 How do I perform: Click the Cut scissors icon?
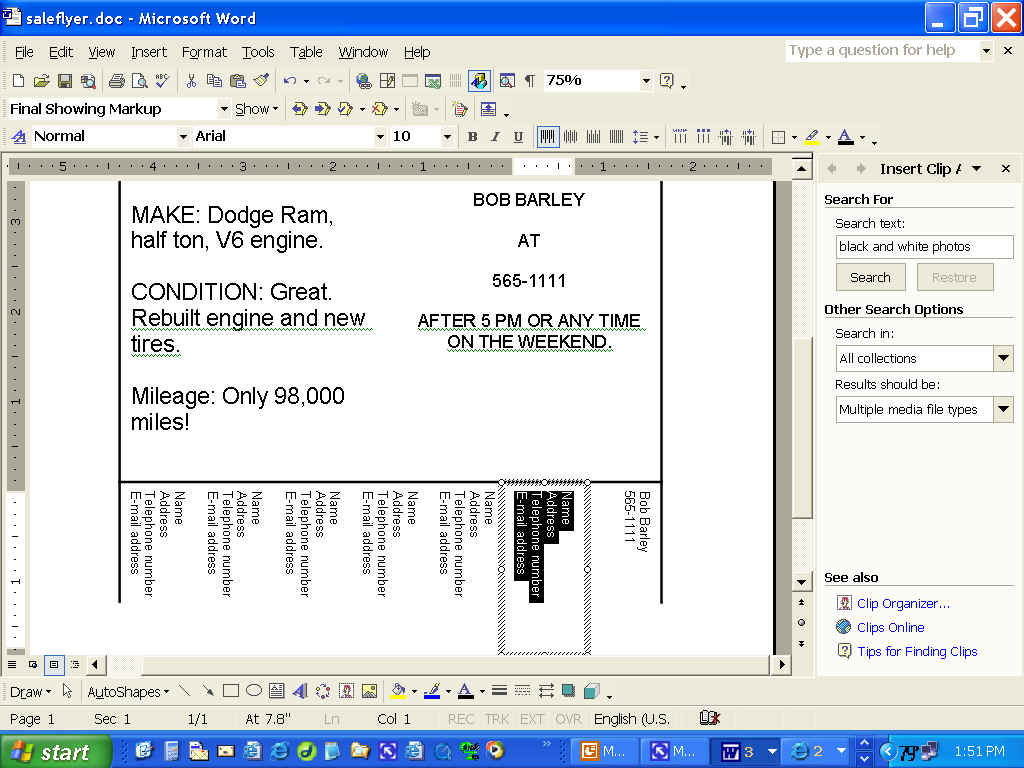[x=190, y=81]
